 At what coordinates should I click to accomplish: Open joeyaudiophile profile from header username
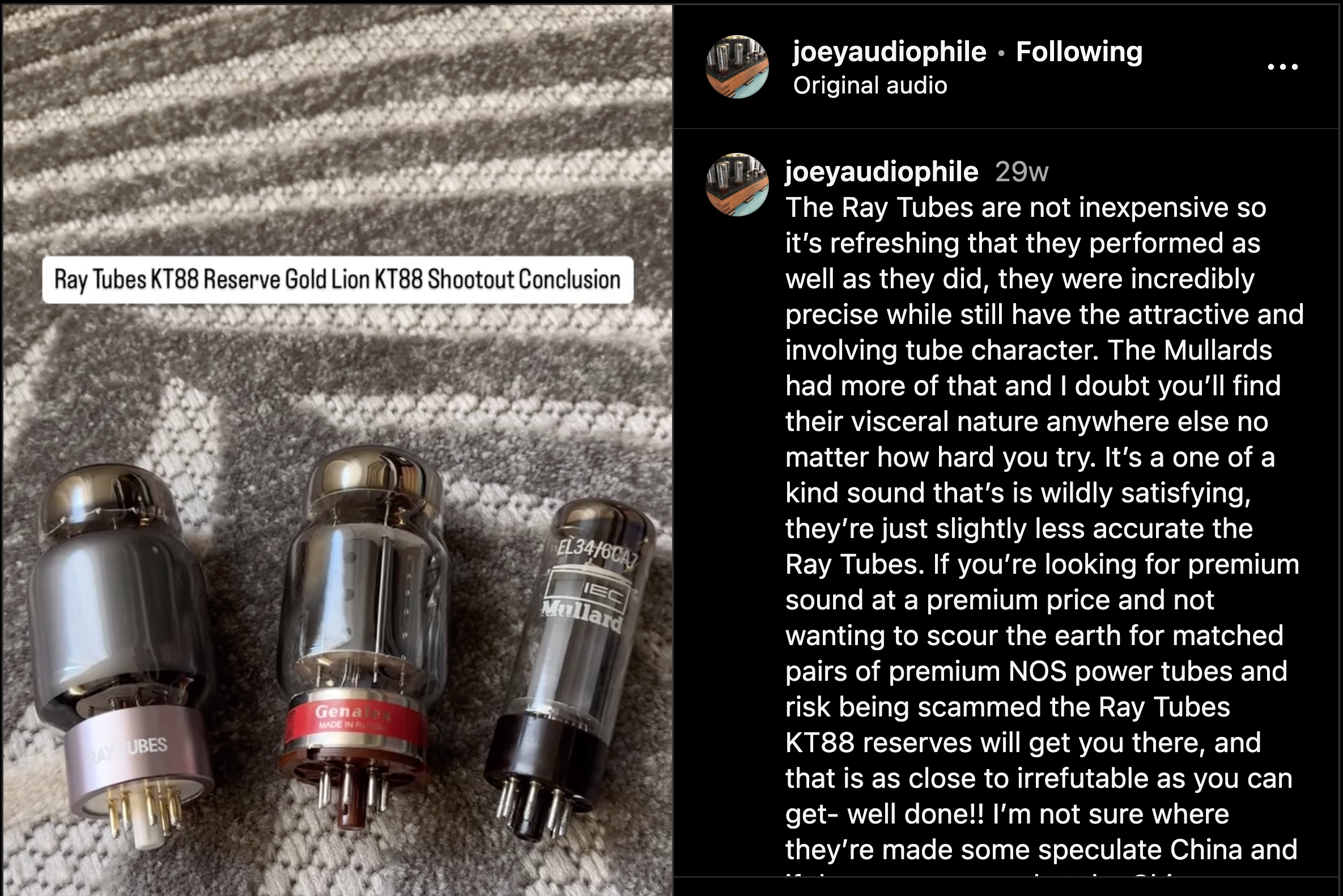[889, 52]
